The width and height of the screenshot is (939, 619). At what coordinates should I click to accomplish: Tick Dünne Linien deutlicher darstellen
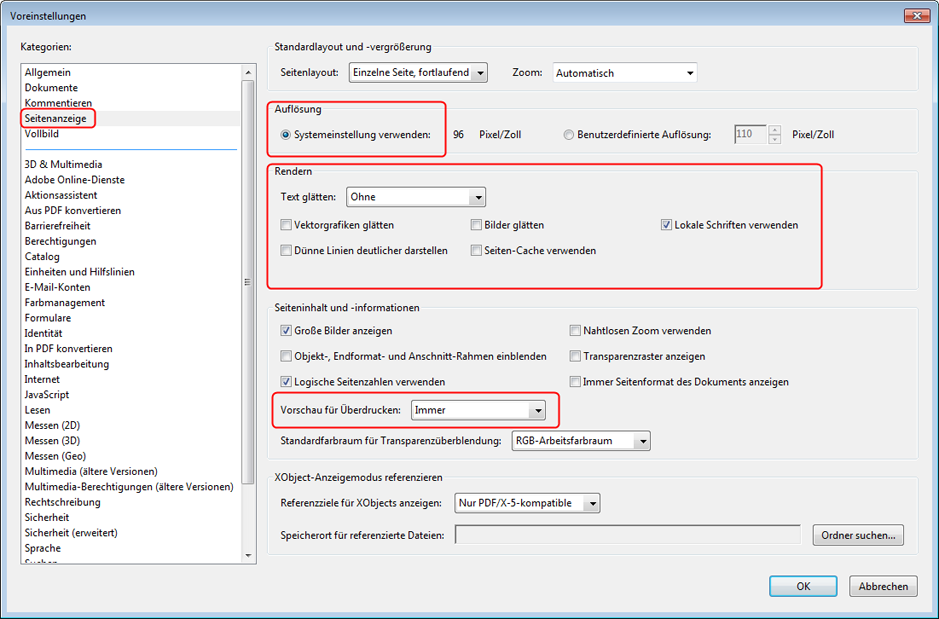(286, 250)
